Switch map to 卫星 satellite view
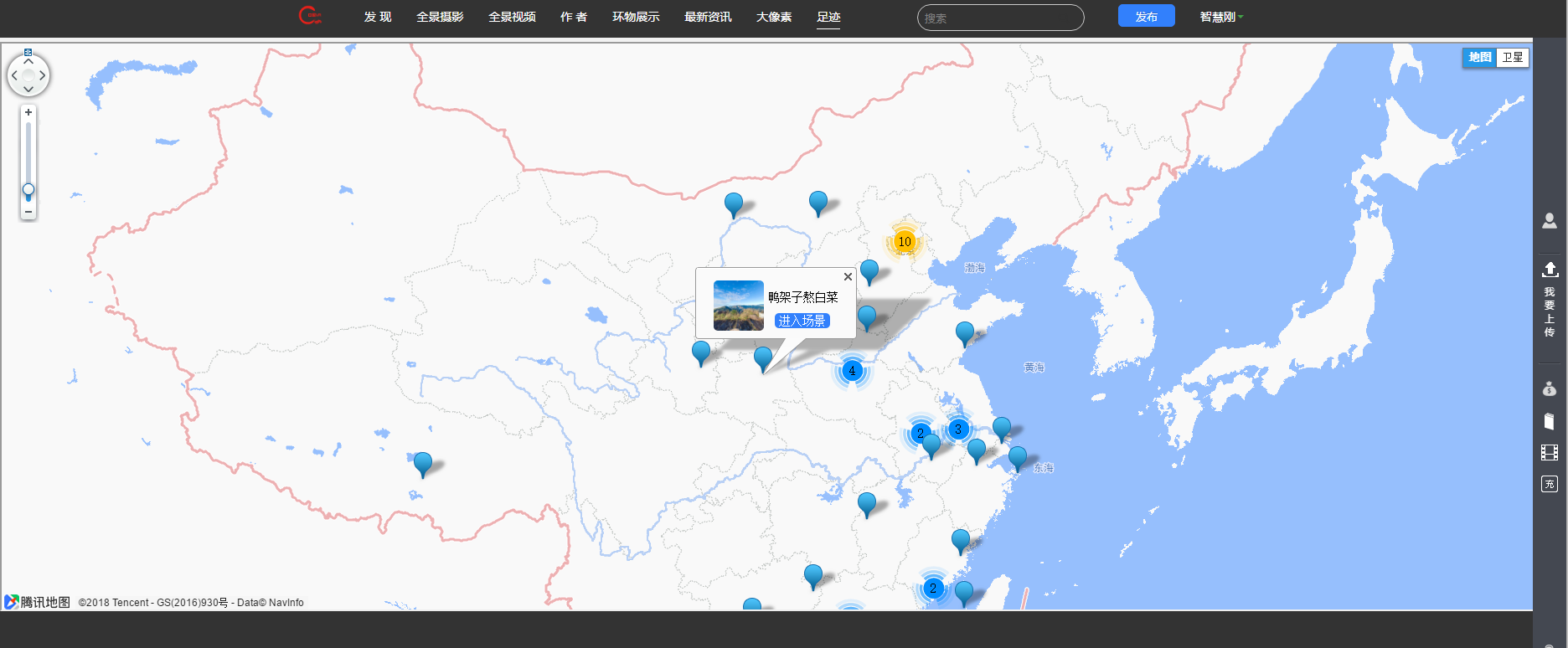1568x648 pixels. click(x=1513, y=58)
